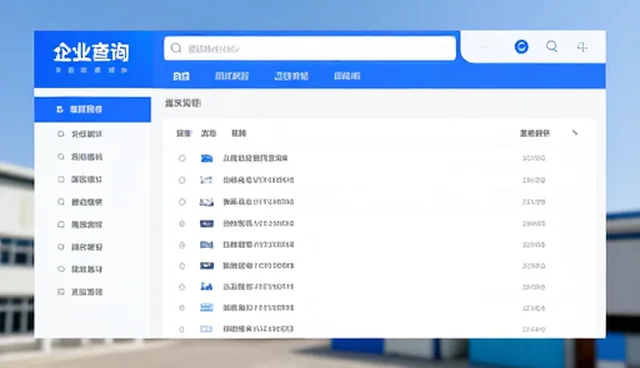
Task: Open the fifth list row's thumbnail icon
Action: [207, 245]
